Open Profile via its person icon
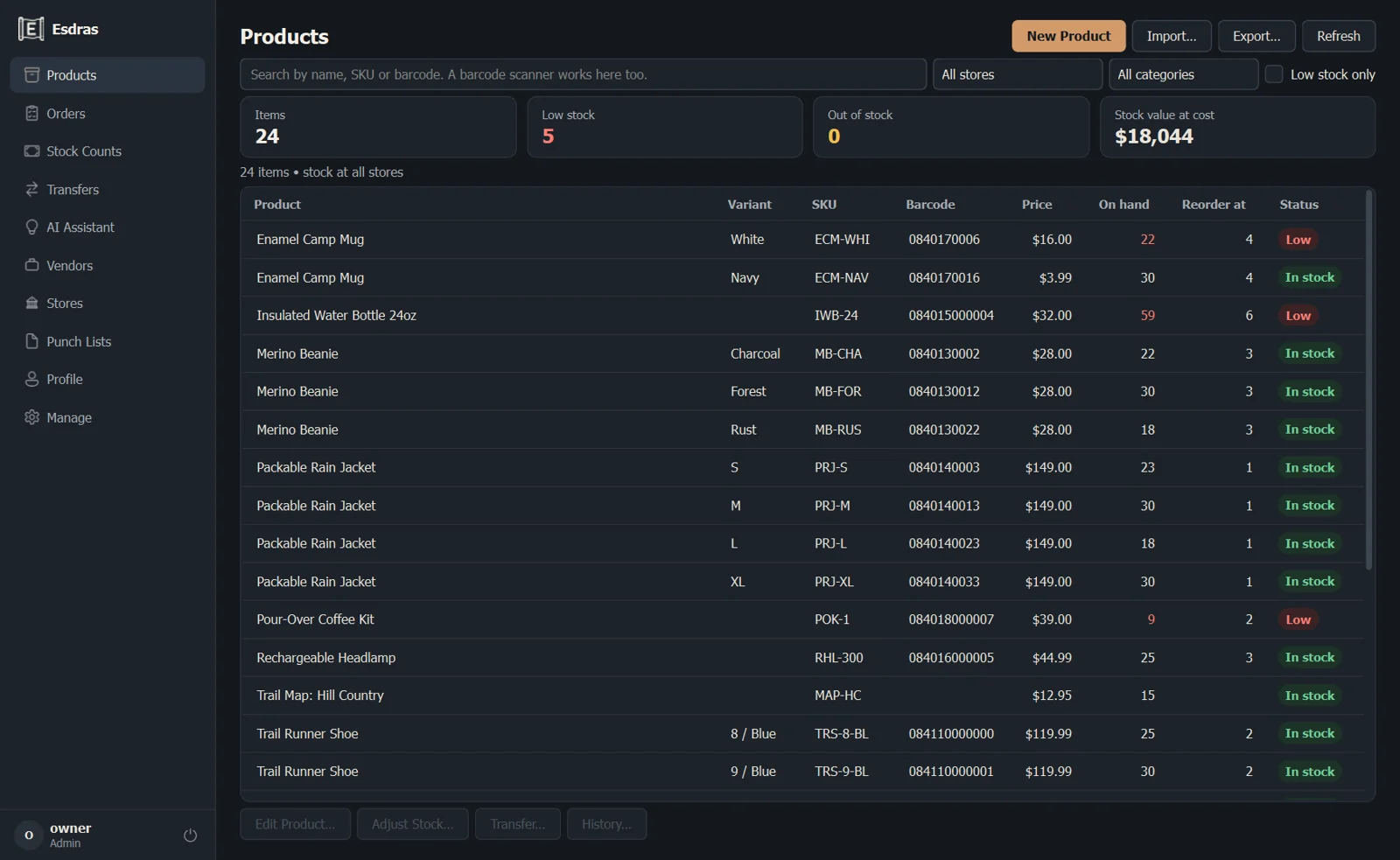 click(31, 379)
